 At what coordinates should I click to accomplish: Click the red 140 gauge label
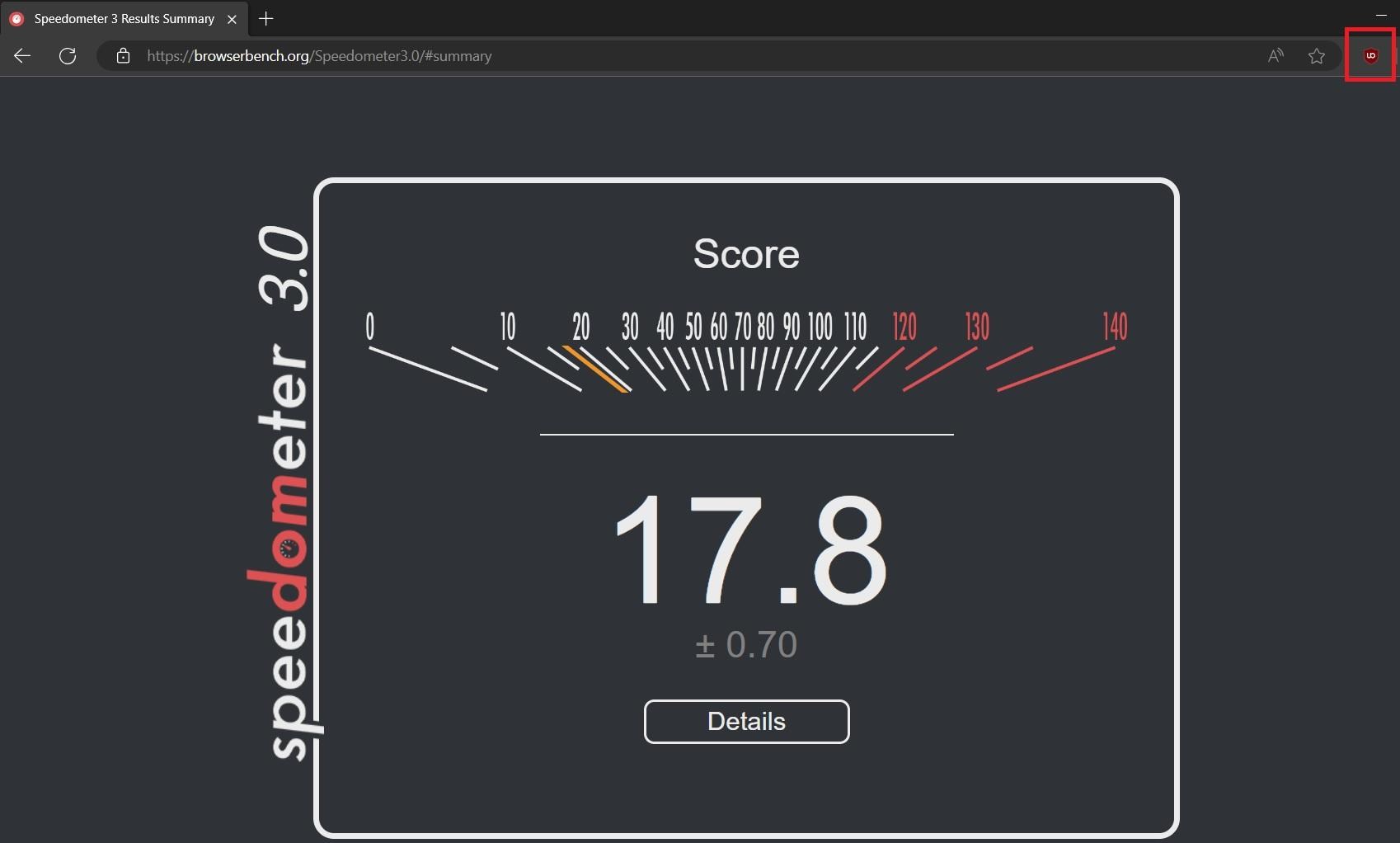click(1115, 327)
